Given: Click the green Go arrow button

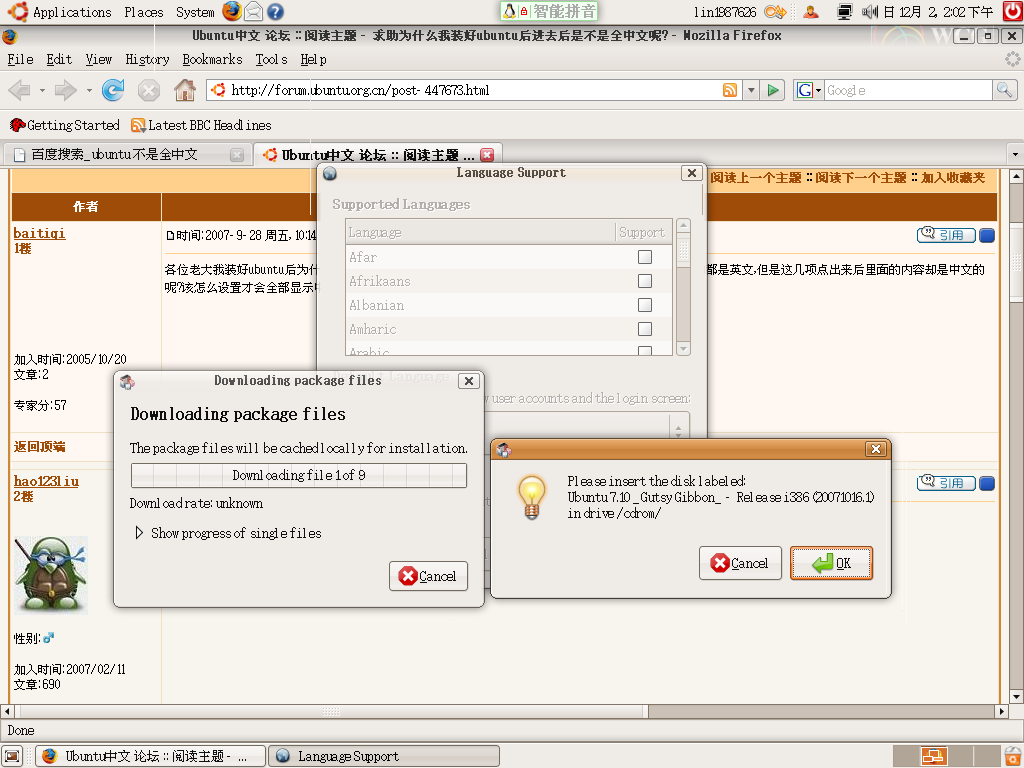Looking at the screenshot, I should coord(773,90).
